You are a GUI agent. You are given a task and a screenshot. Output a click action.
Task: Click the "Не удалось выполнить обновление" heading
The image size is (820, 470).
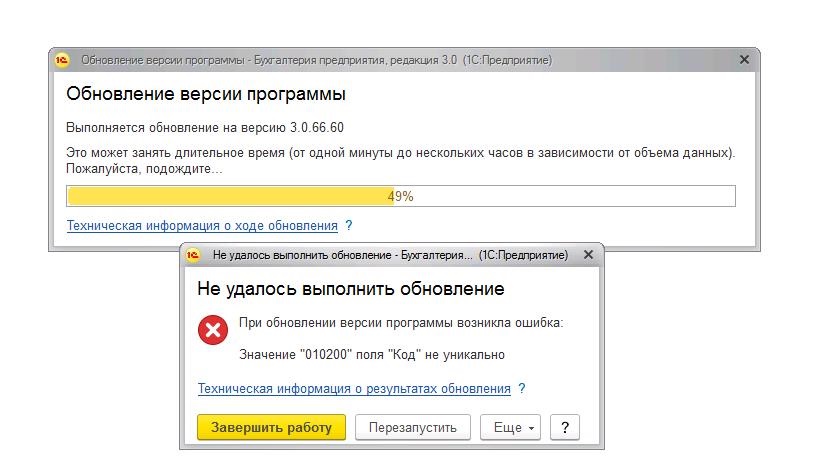tap(350, 289)
